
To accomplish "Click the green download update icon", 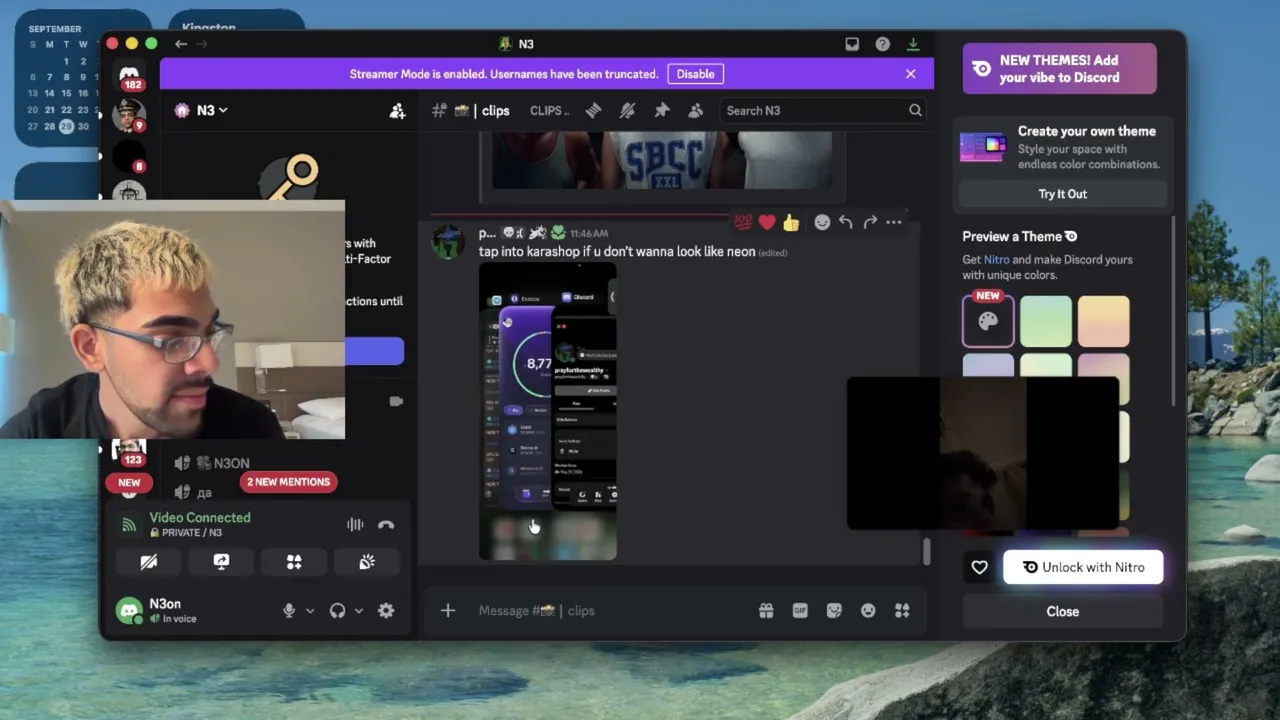I will tap(913, 44).
